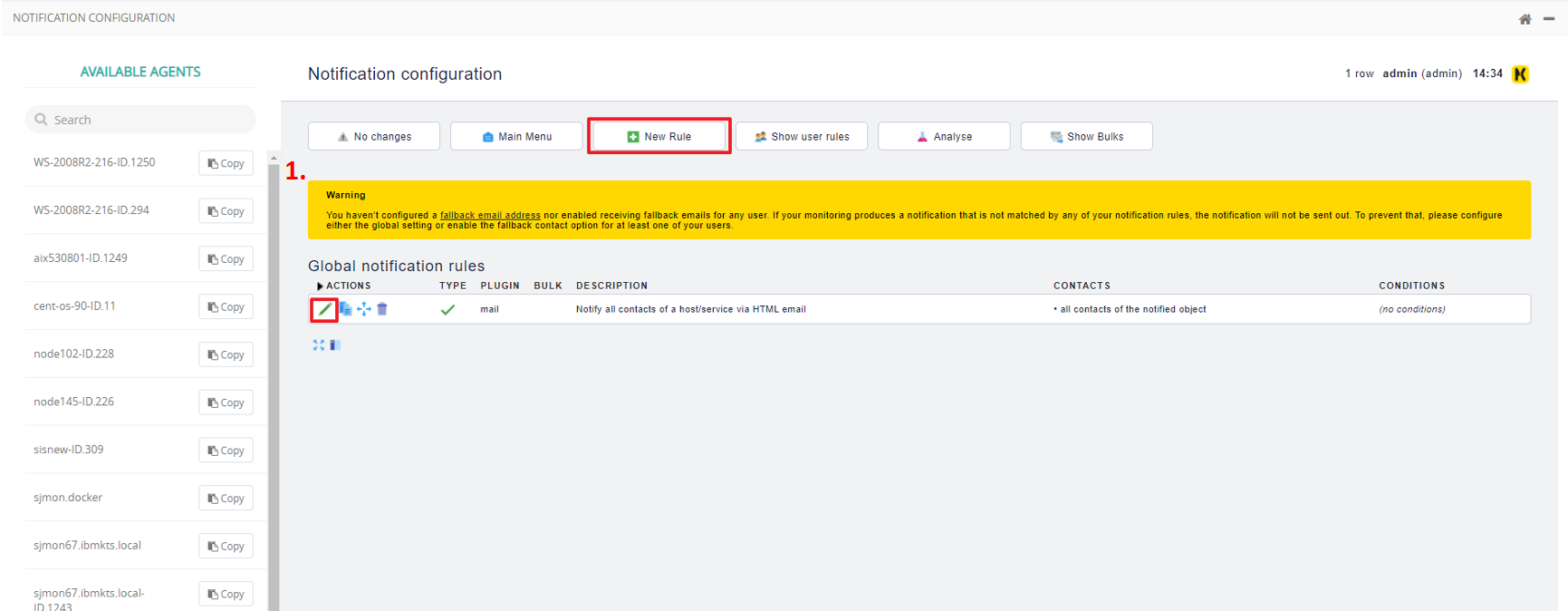Viewport: 1568px width, 611px height.
Task: Toggle the sidebar panel icon below the rule
Action: [334, 345]
